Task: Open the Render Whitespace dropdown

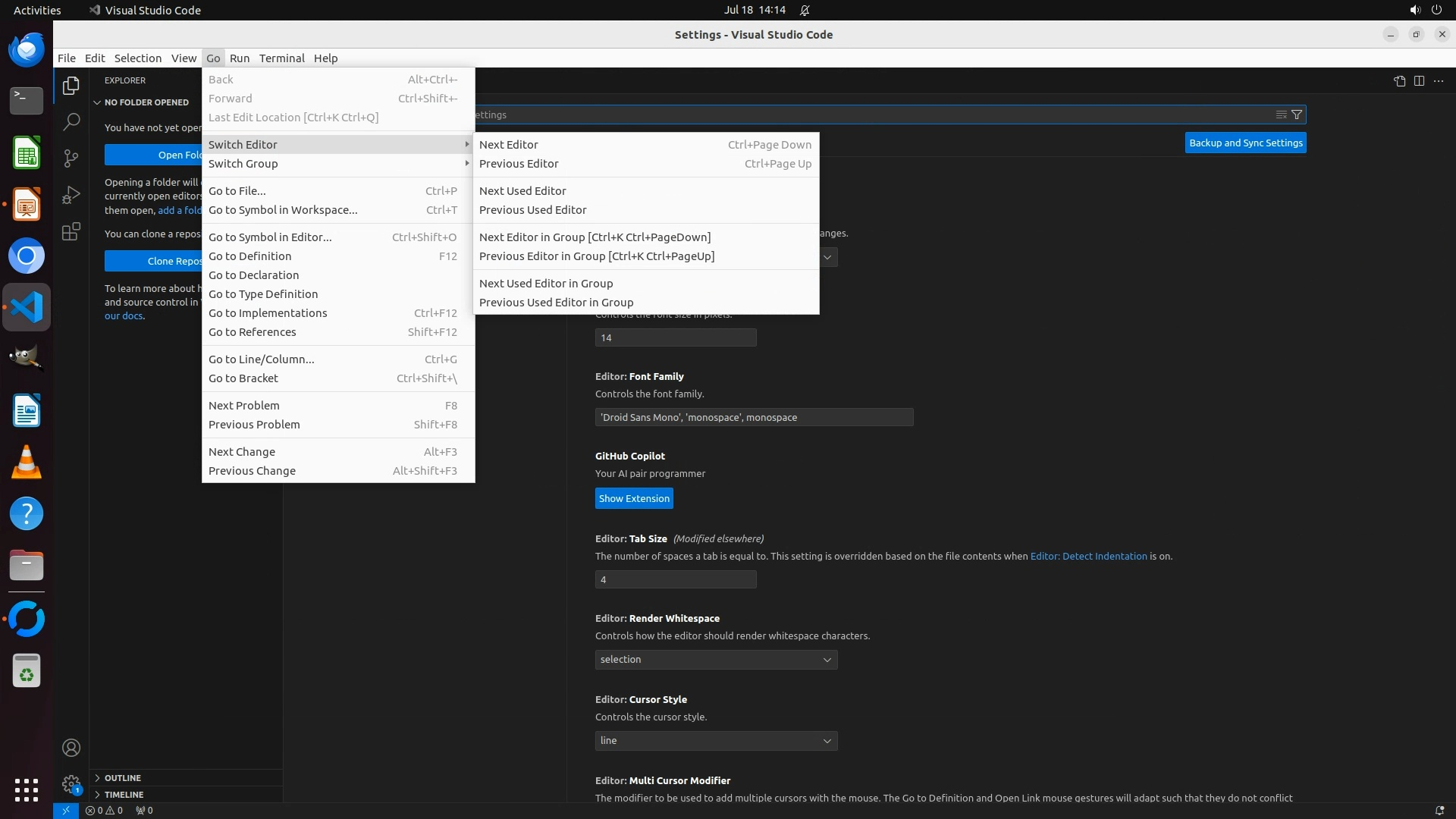Action: pos(716,660)
